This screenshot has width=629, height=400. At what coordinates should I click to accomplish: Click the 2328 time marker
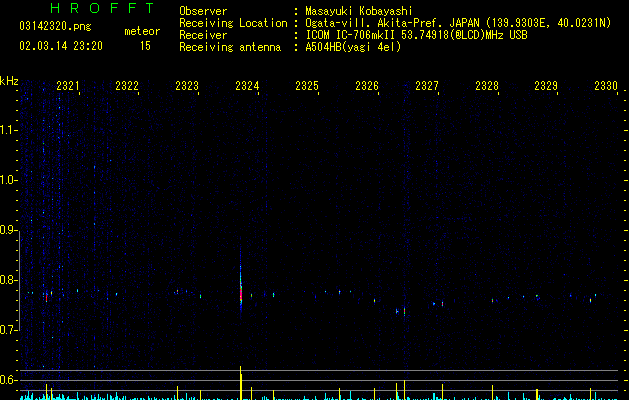[487, 86]
